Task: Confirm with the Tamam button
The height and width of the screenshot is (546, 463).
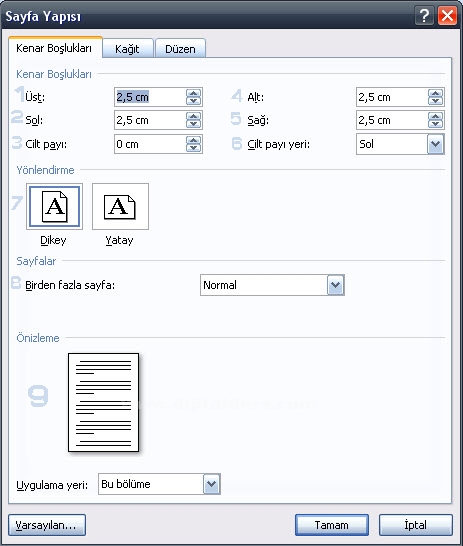Action: click(x=331, y=525)
